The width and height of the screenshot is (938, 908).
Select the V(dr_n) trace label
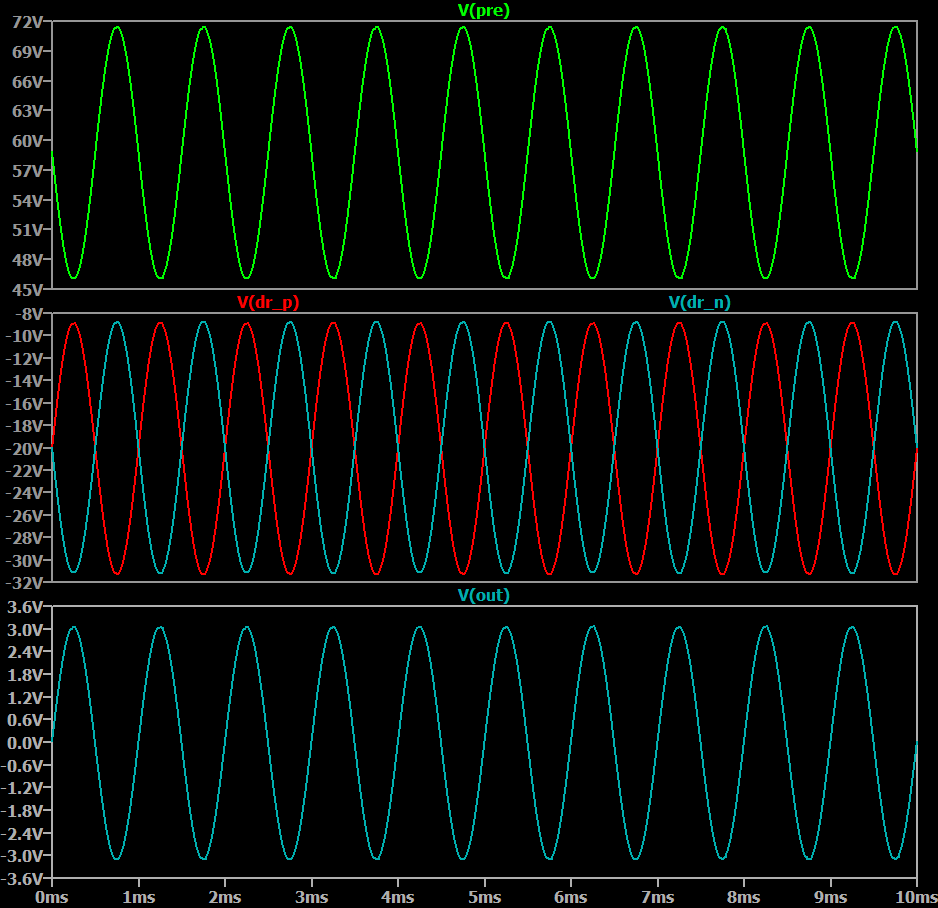point(699,303)
